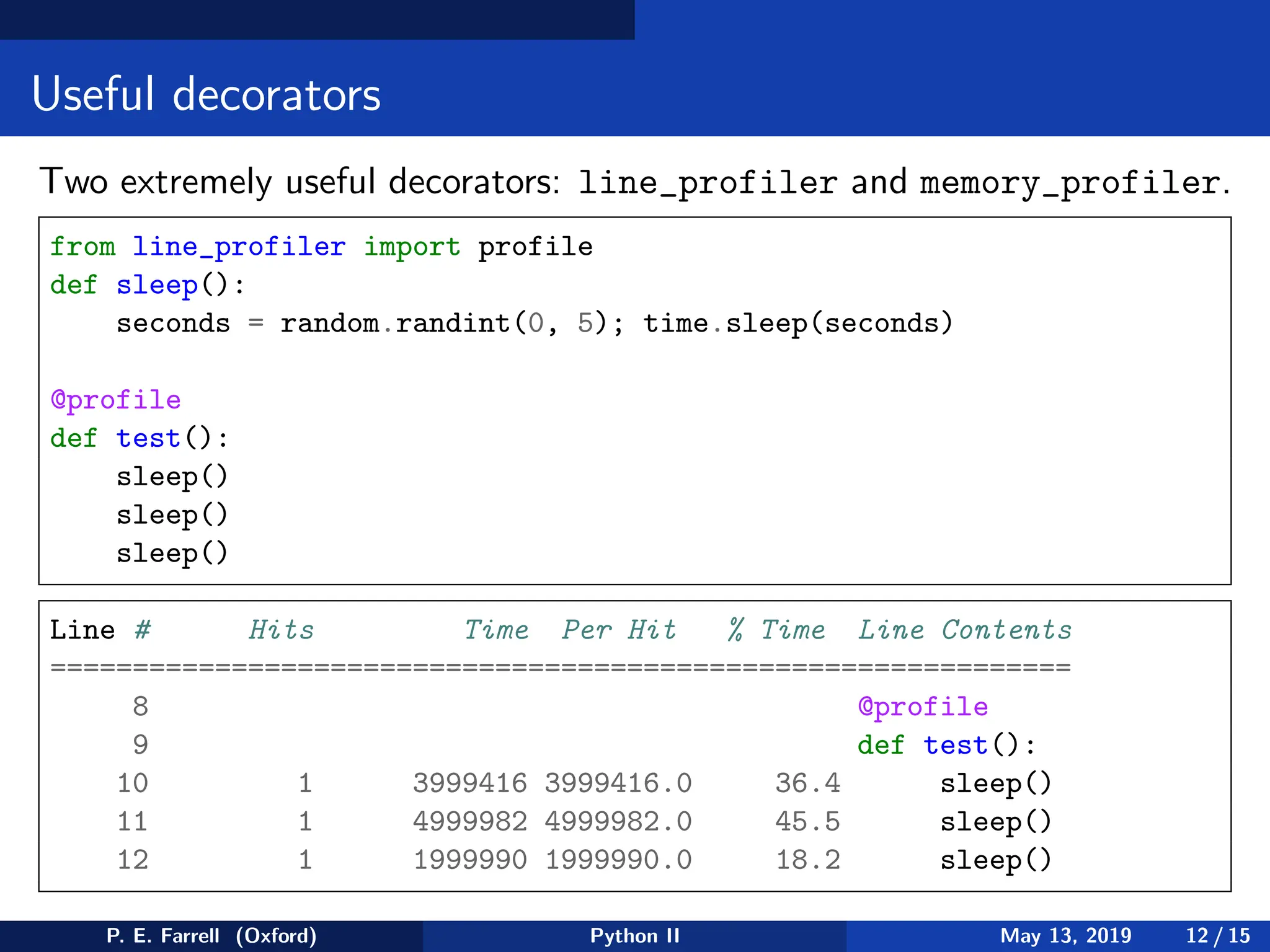This screenshot has width=1270, height=952.
Task: Click 'P. E. Farrell (Oxford)' in the footer
Action: point(211,936)
